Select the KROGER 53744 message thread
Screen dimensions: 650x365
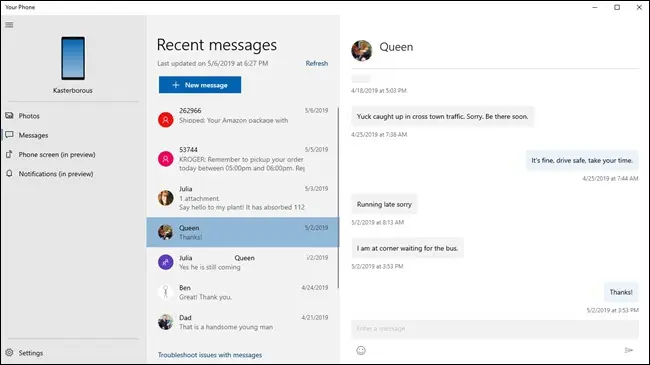(243, 159)
